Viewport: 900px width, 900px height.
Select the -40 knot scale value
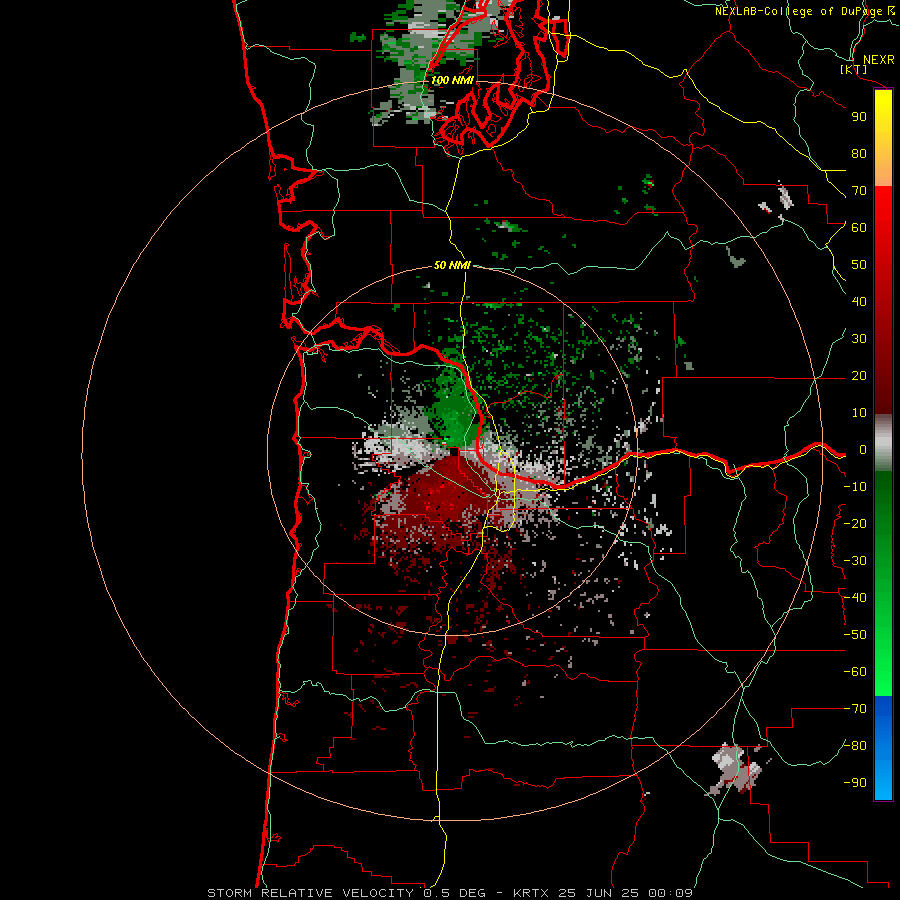[855, 598]
